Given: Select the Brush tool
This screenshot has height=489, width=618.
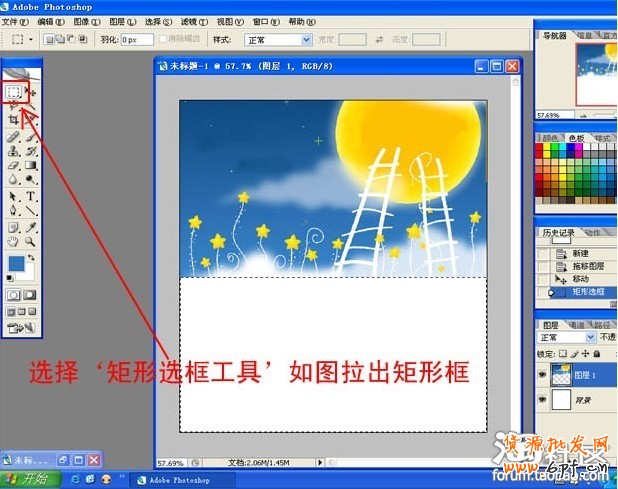Looking at the screenshot, I should pos(31,137).
